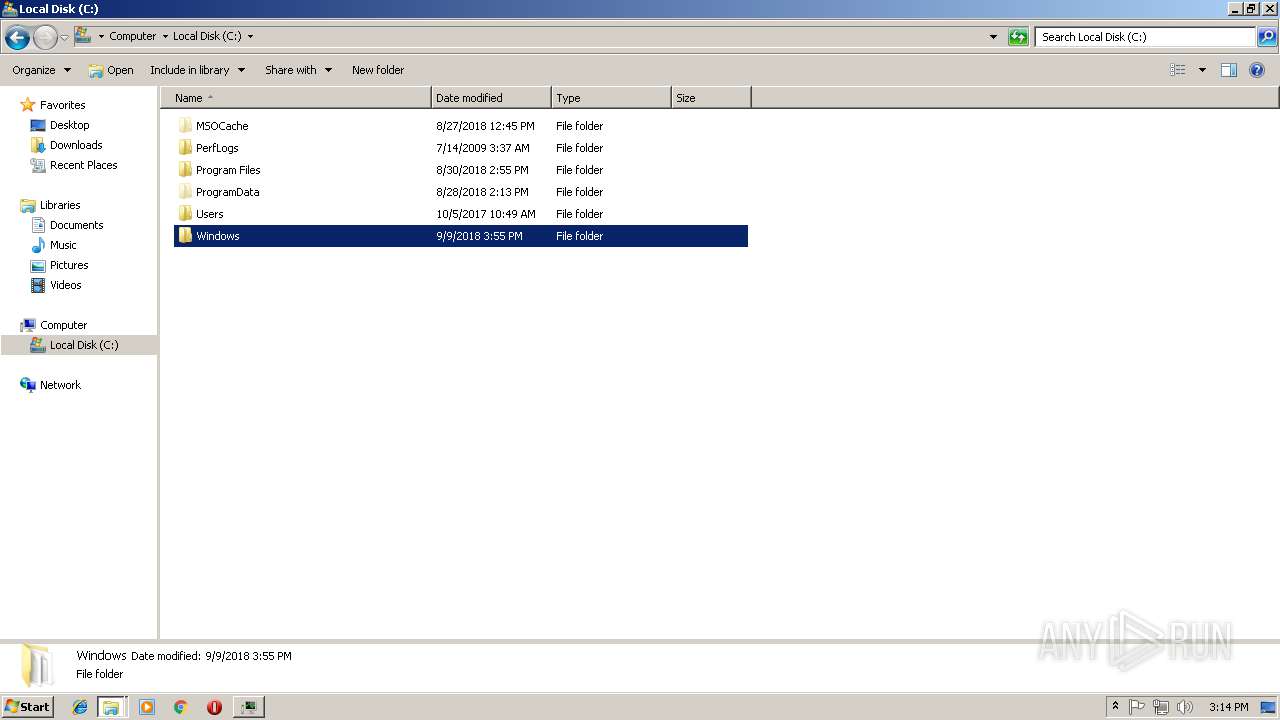
Task: Click the volume speaker tray icon
Action: 1185,707
